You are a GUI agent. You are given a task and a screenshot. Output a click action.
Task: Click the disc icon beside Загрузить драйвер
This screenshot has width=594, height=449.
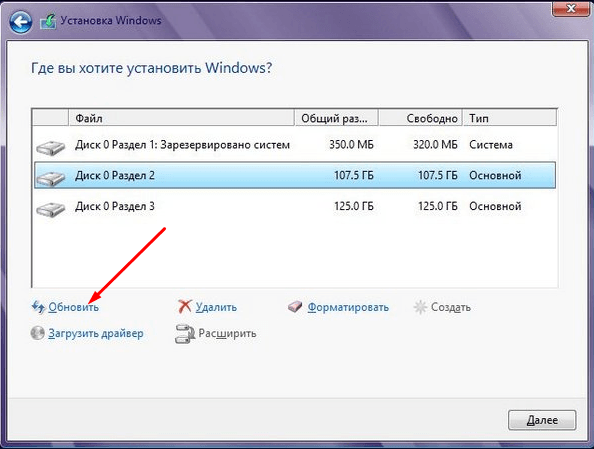click(x=38, y=333)
